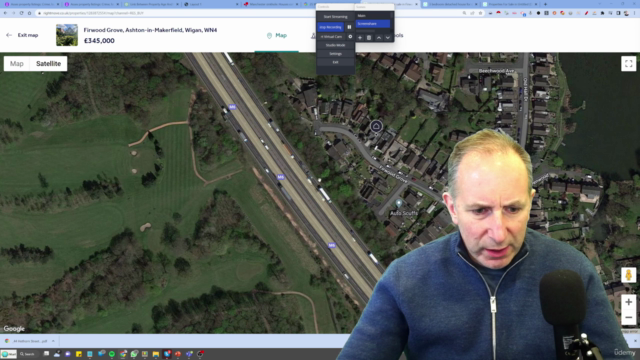
Task: Click the taskbar Search box
Action: tap(28, 354)
